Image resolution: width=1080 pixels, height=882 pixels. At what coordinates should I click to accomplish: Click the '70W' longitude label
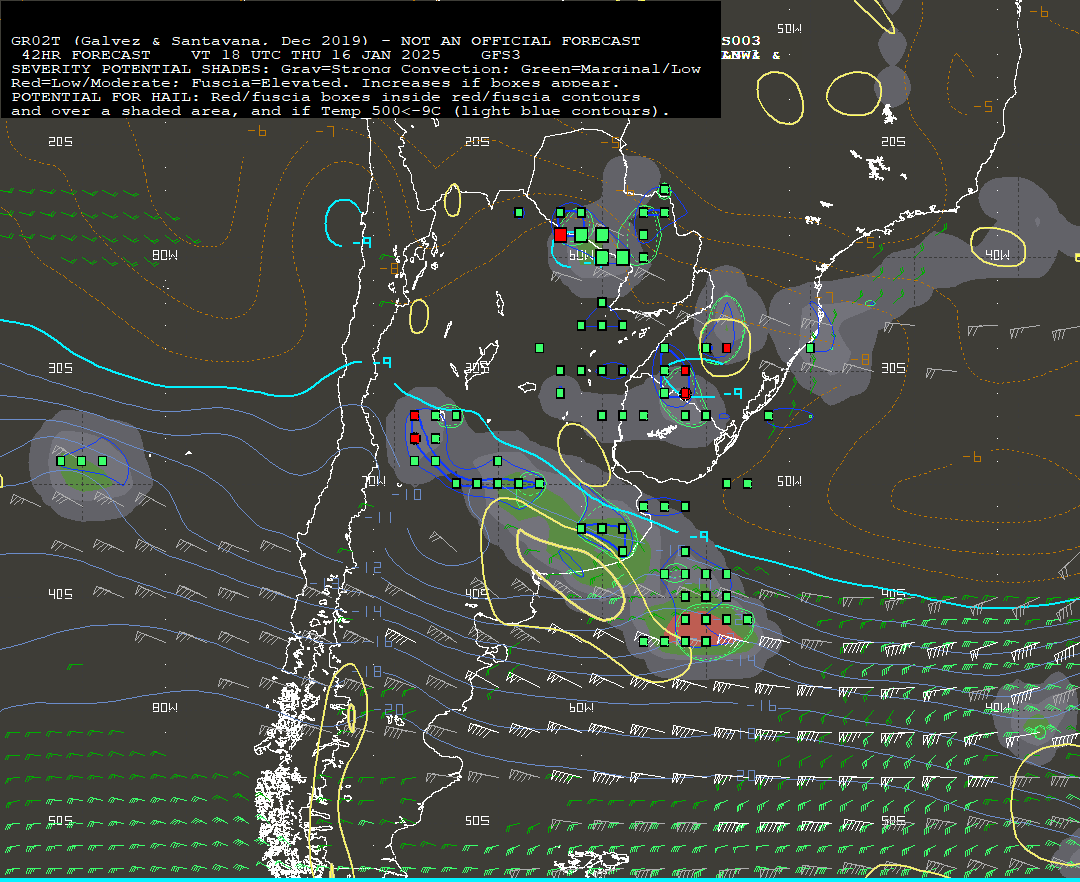point(374,481)
